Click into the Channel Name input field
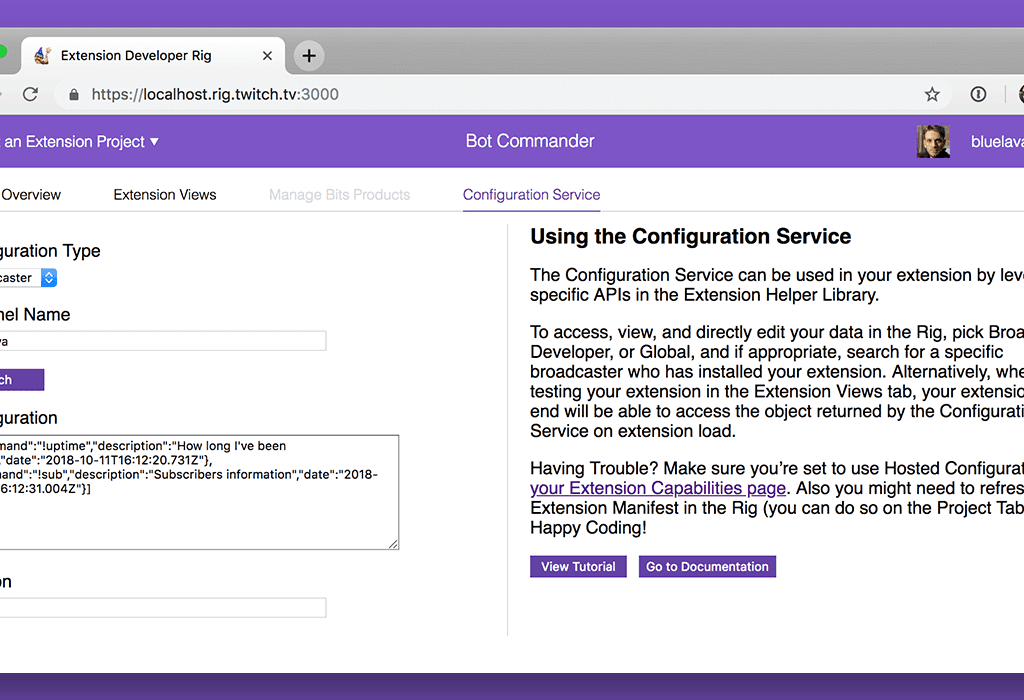Image resolution: width=1024 pixels, height=700 pixels. coord(163,341)
